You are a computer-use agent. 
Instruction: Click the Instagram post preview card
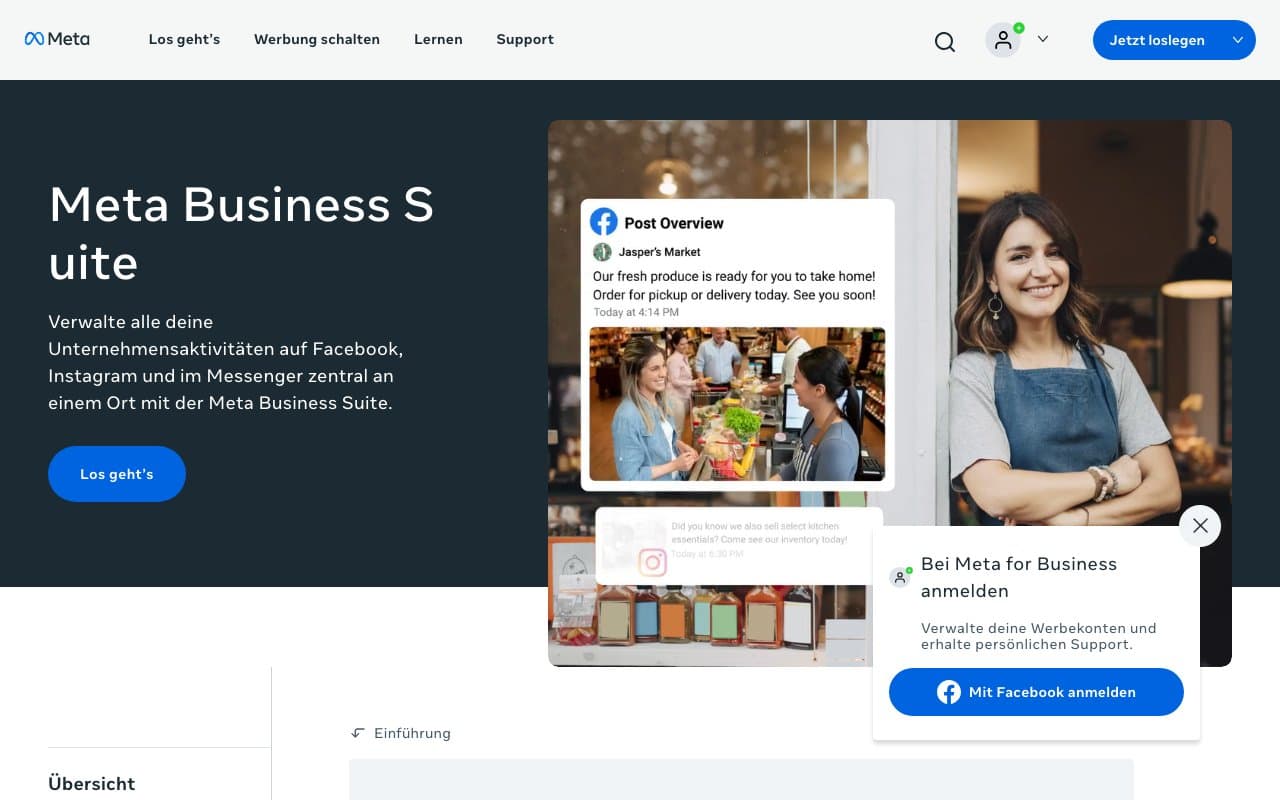[x=739, y=546]
